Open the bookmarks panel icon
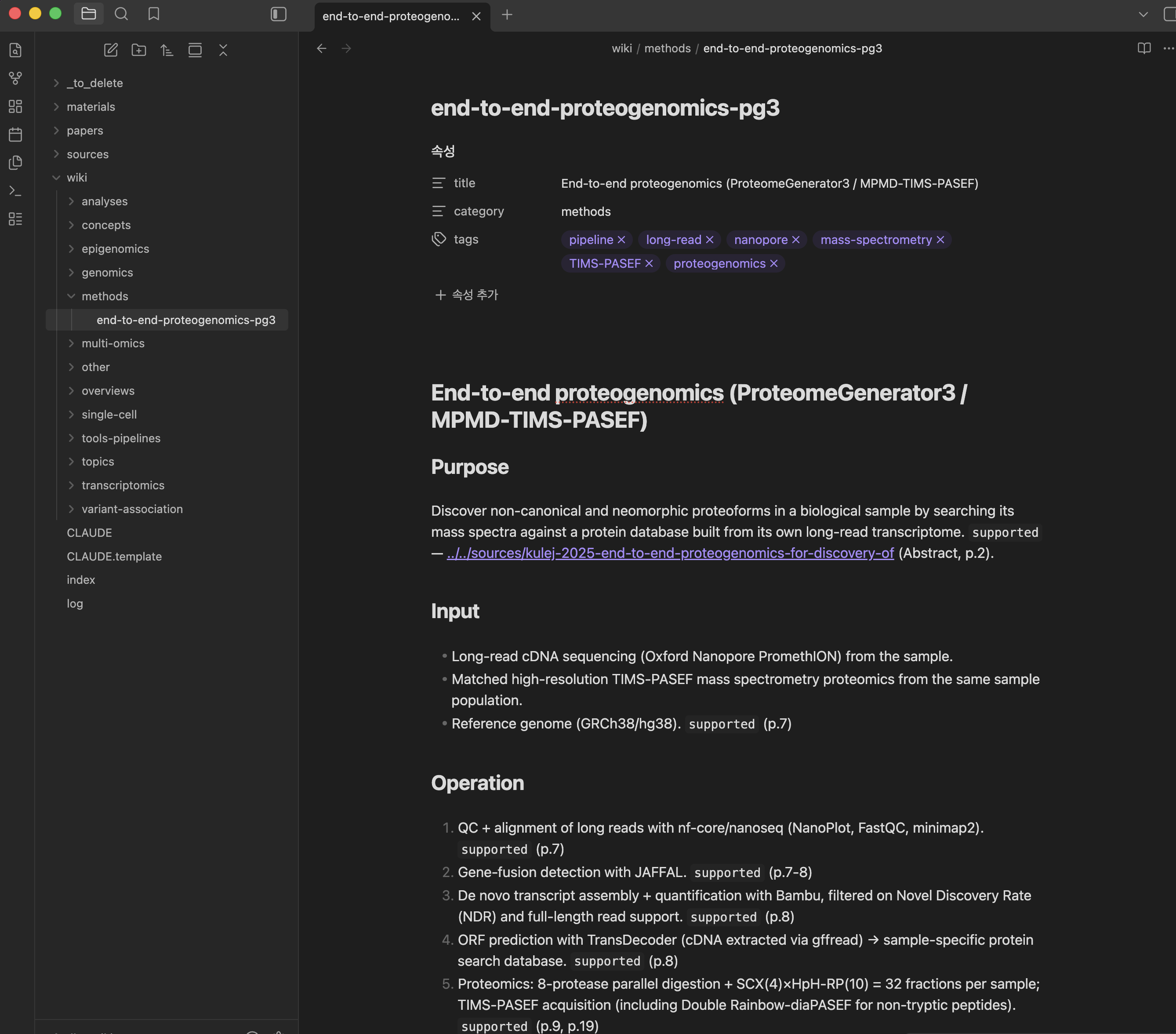The width and height of the screenshot is (1176, 1034). 154,14
